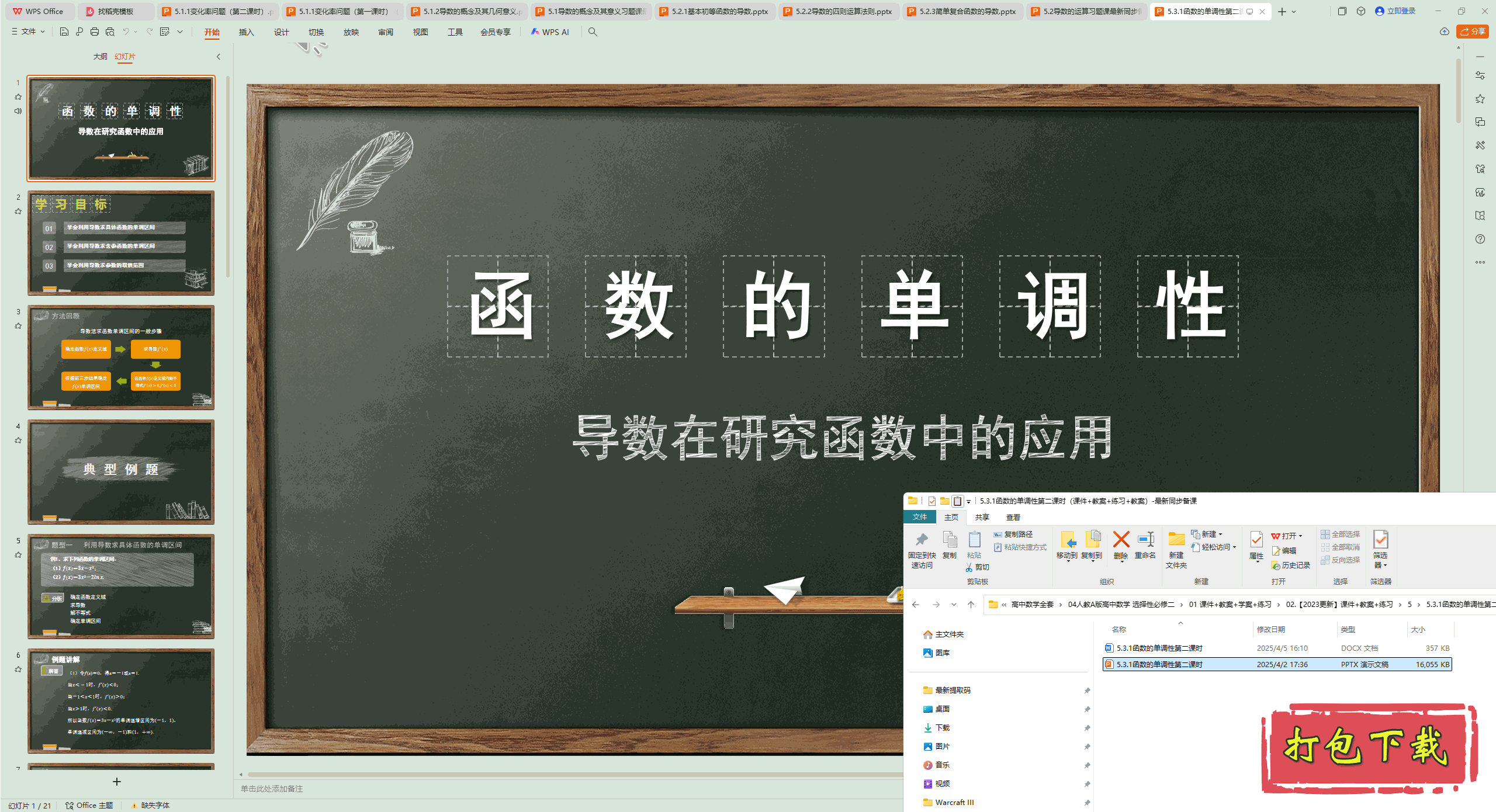The width and height of the screenshot is (1496, 812).
Task: Open the Insert ribbon tab
Action: click(x=246, y=32)
